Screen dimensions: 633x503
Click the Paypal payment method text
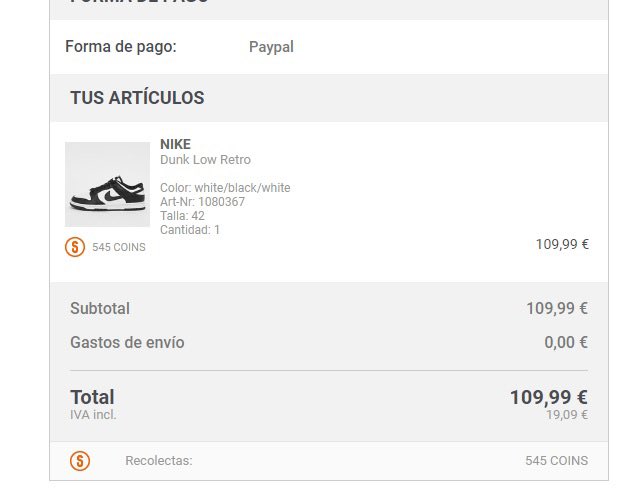(271, 47)
